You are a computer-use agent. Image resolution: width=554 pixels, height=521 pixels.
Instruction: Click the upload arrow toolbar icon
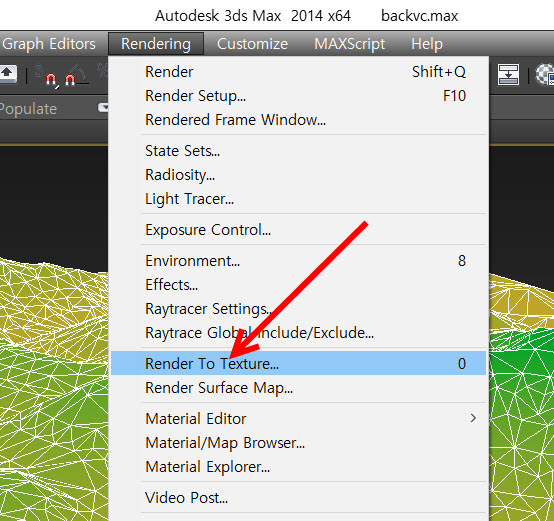[8, 74]
